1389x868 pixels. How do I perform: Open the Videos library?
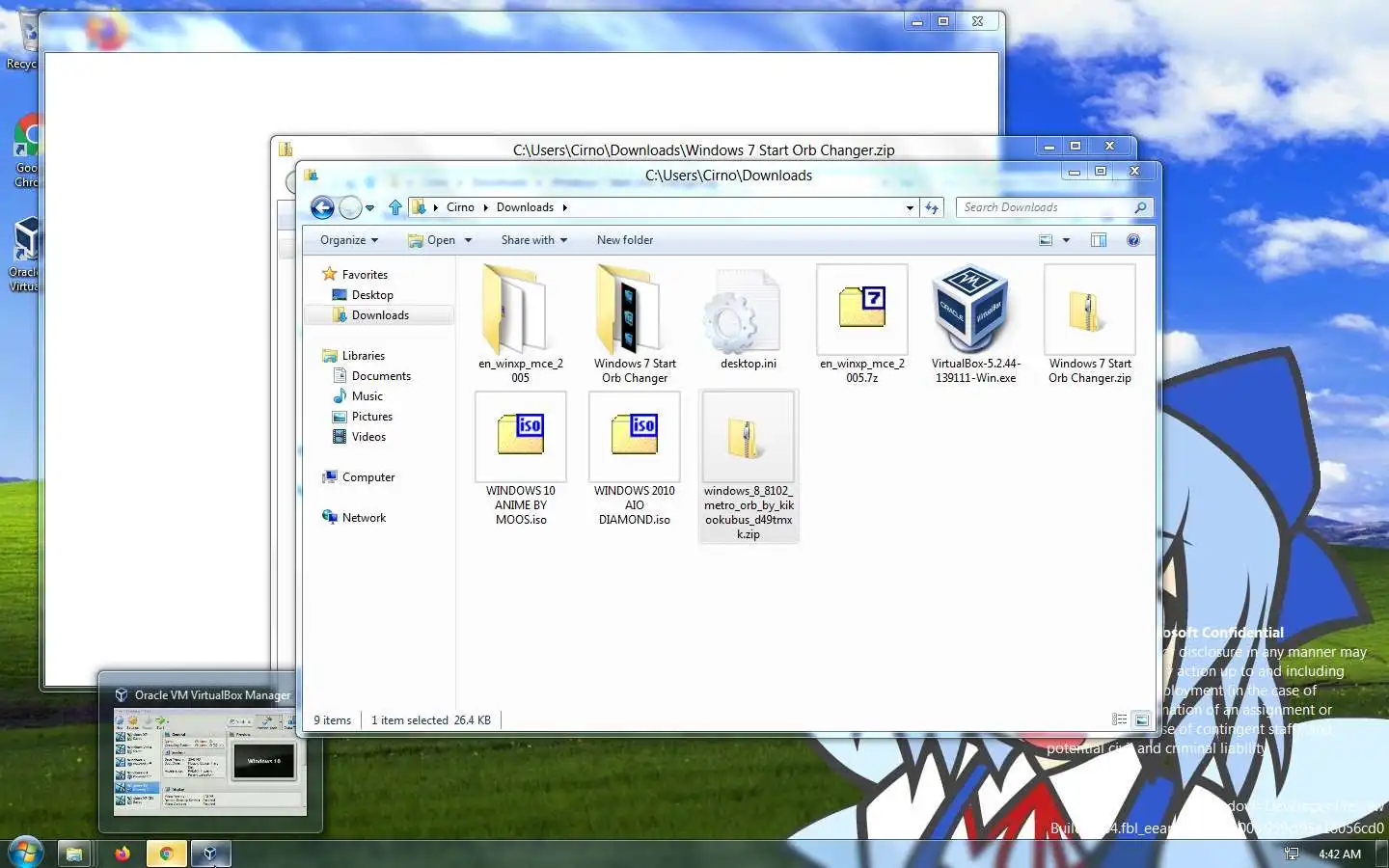(x=368, y=437)
